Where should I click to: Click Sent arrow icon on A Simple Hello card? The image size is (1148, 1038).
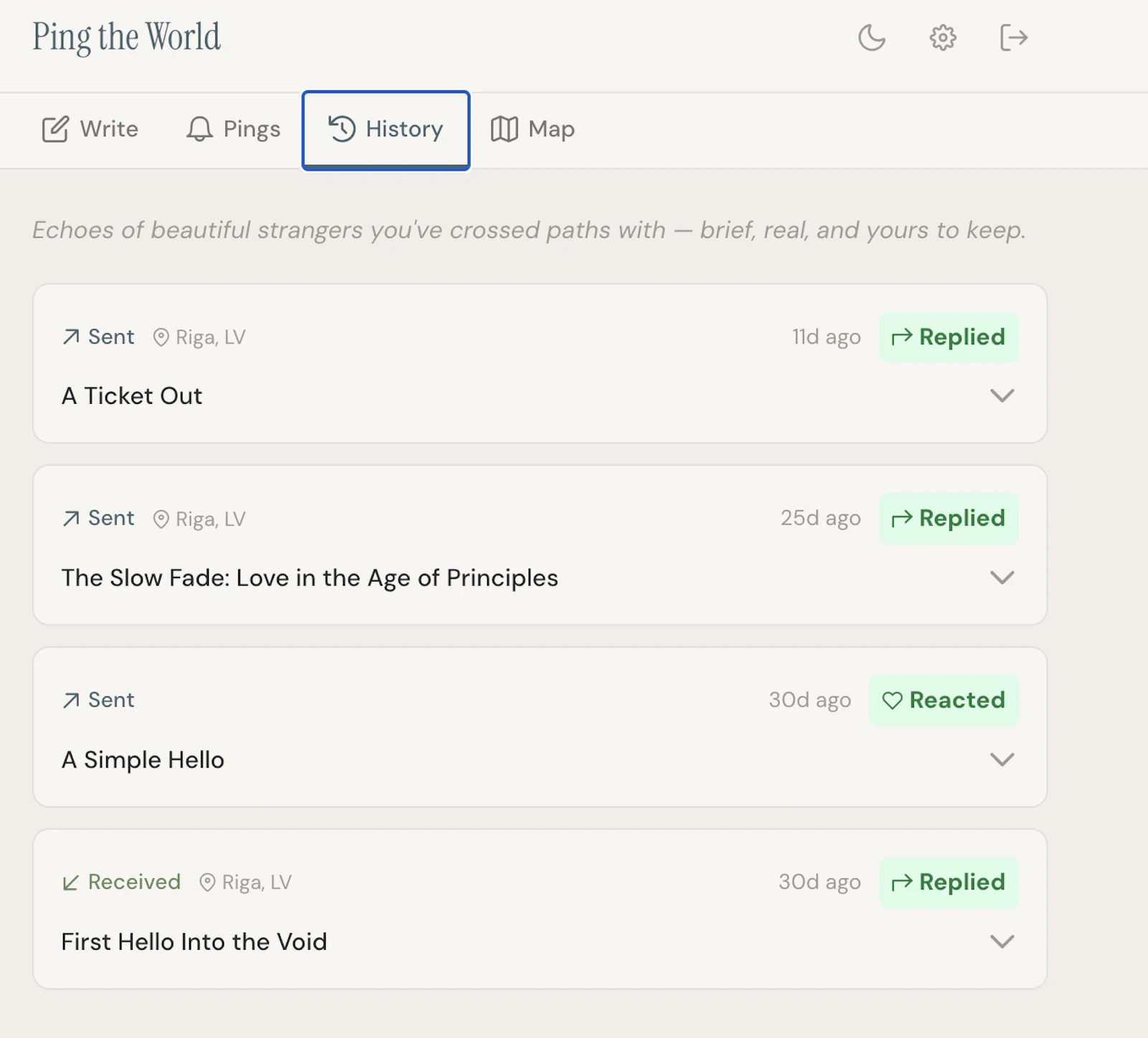pyautogui.click(x=71, y=700)
